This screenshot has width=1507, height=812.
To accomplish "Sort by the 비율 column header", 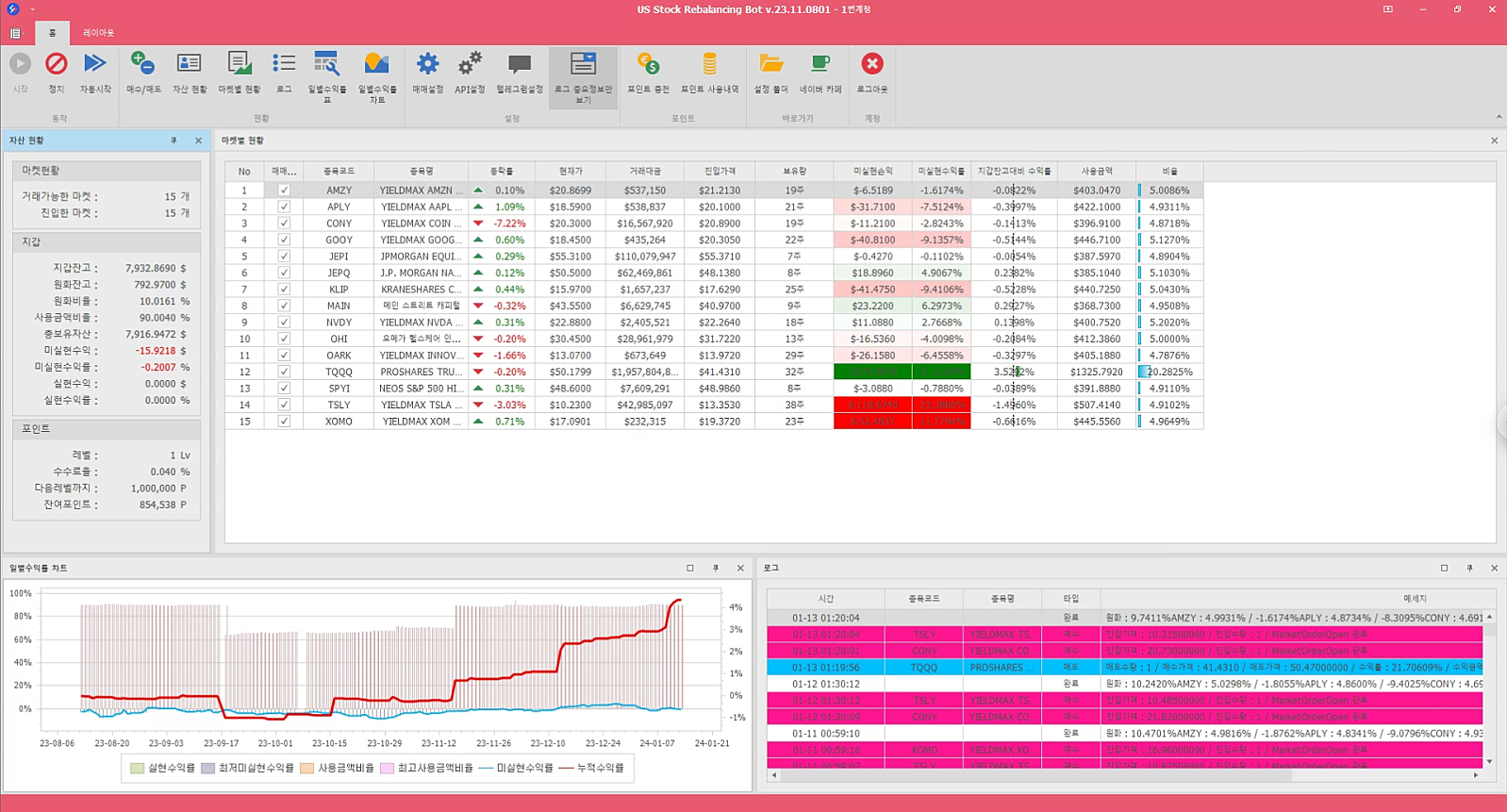I will point(1169,172).
